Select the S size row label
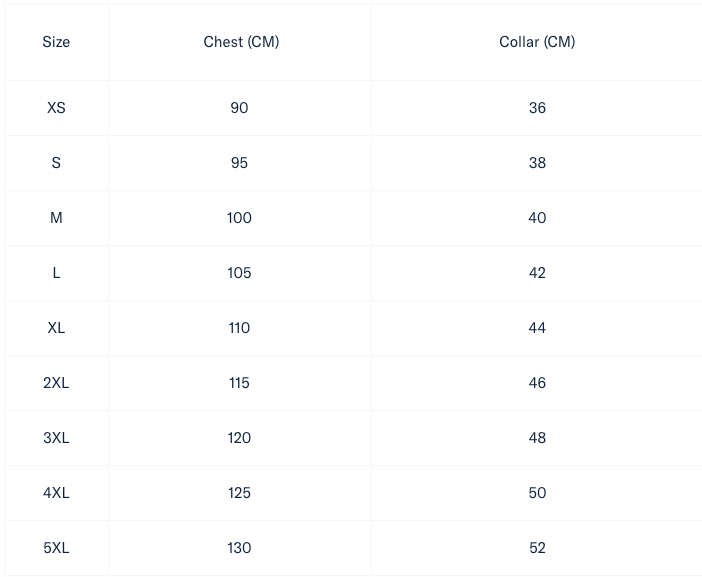 [56, 163]
